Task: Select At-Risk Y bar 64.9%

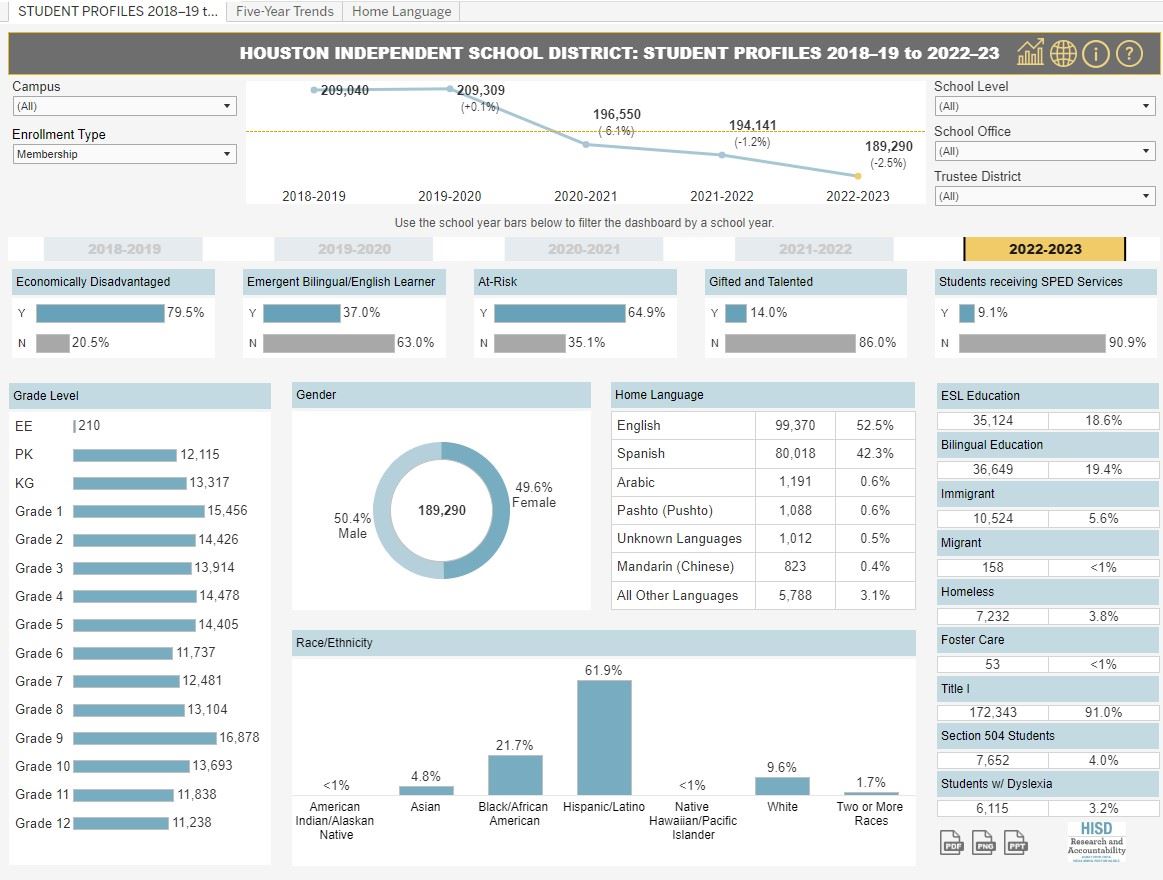Action: pos(559,313)
